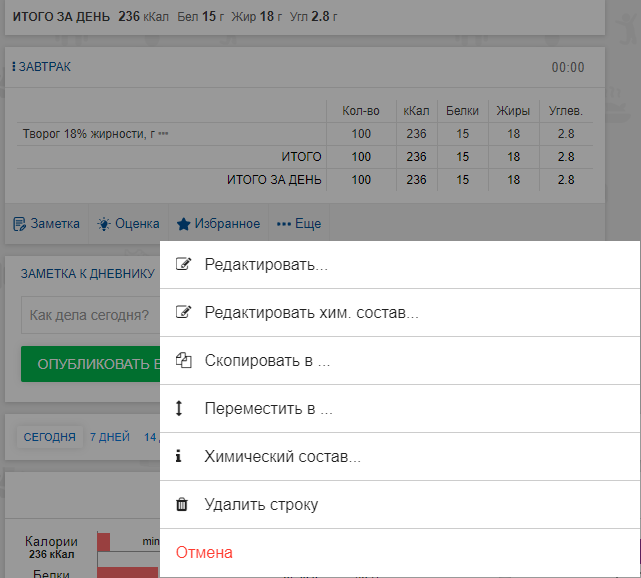The width and height of the screenshot is (641, 578).
Task: Click the Оценка lightbulb icon
Action: tap(103, 224)
